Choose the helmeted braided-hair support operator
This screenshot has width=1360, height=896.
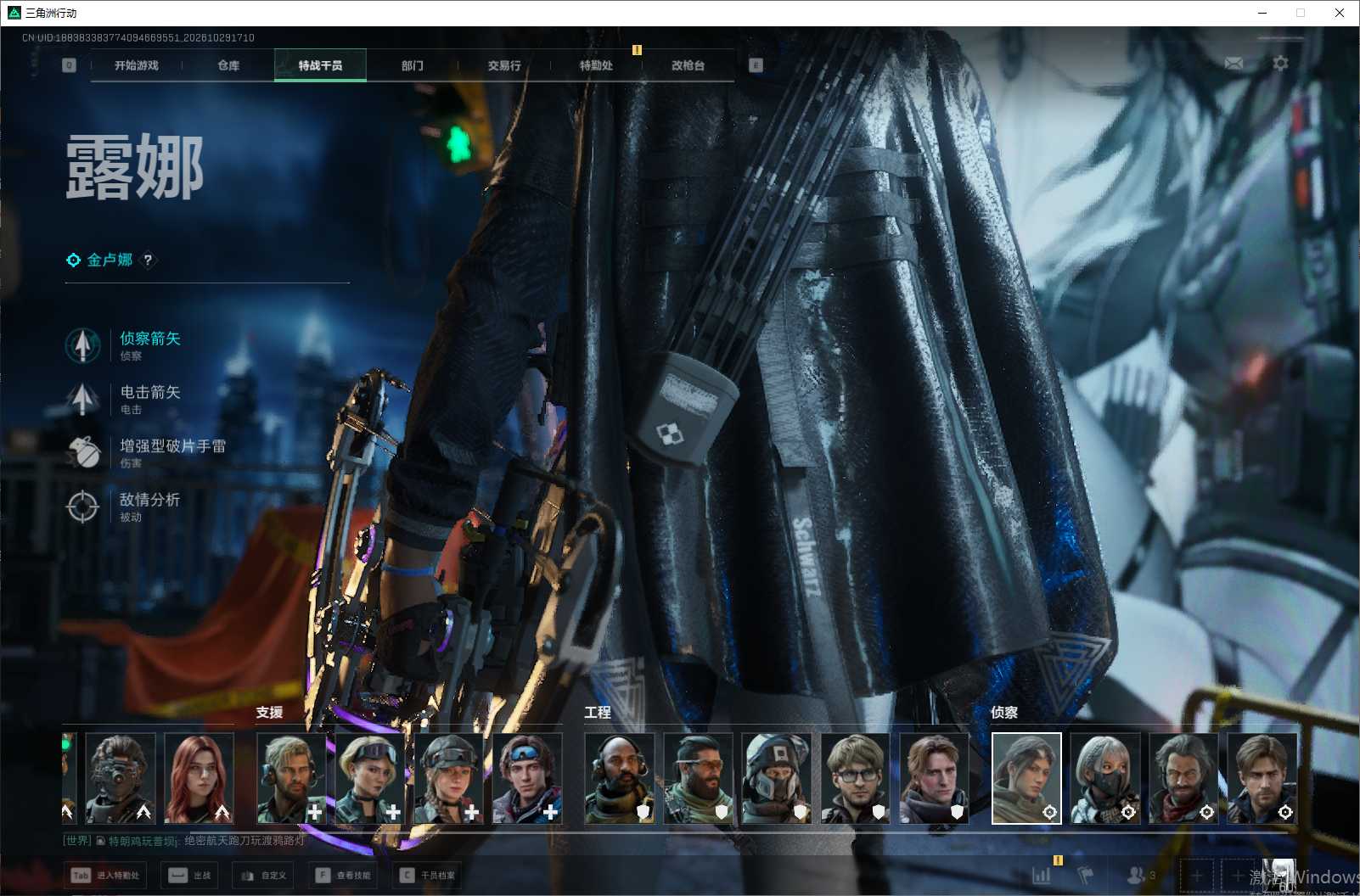(x=448, y=778)
